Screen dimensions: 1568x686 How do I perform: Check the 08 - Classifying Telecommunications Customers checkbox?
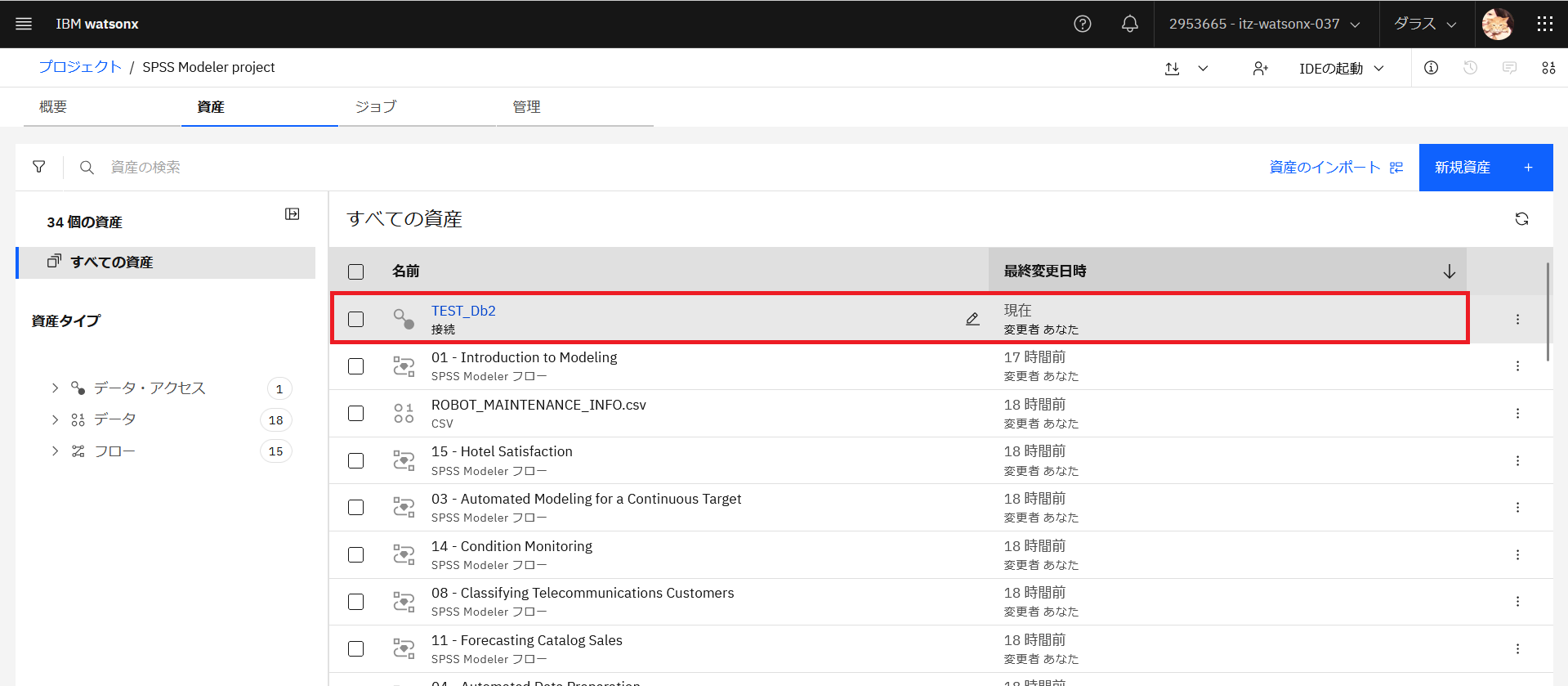[356, 601]
